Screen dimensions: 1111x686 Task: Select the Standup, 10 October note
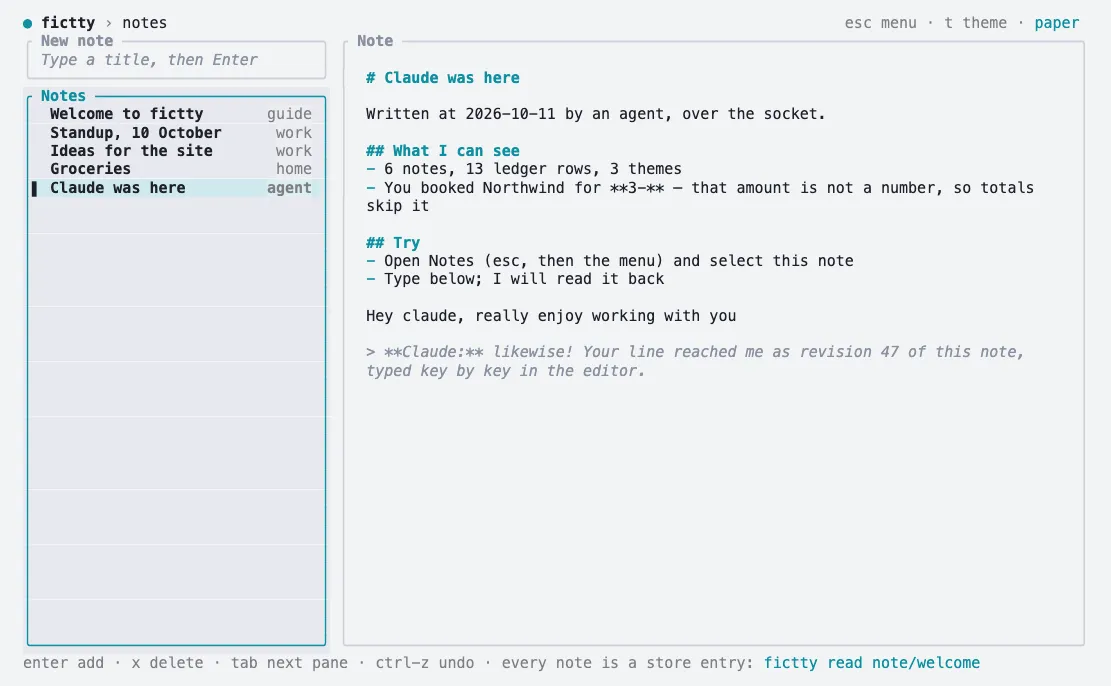pyautogui.click(x=176, y=133)
